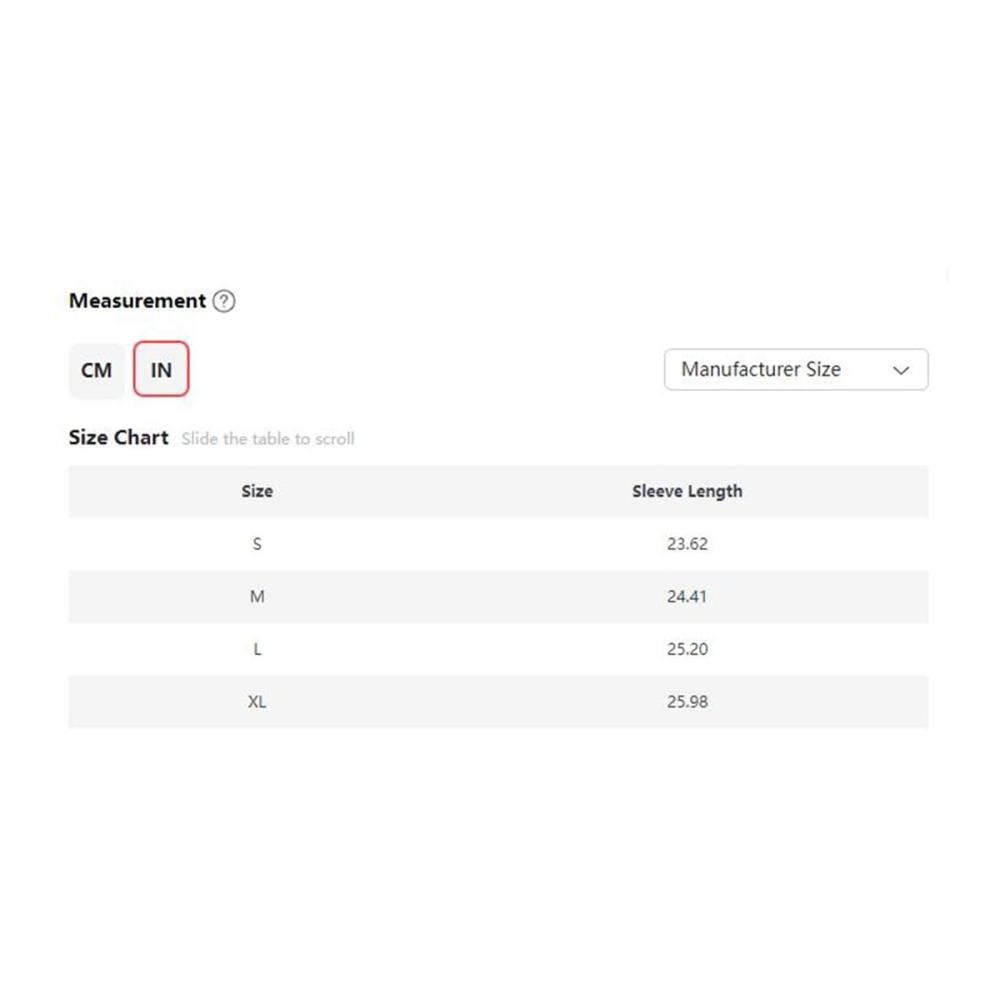Click the Size Chart heading
1000x1000 pixels.
coord(119,438)
